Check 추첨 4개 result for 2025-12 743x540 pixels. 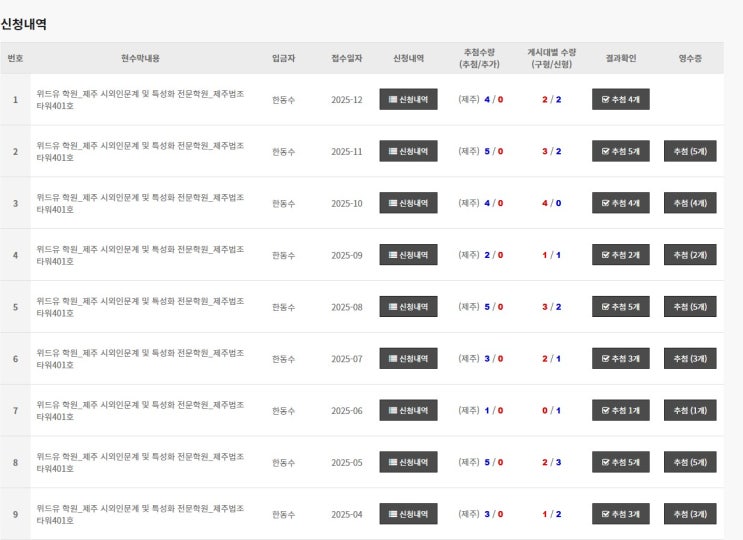[620, 99]
